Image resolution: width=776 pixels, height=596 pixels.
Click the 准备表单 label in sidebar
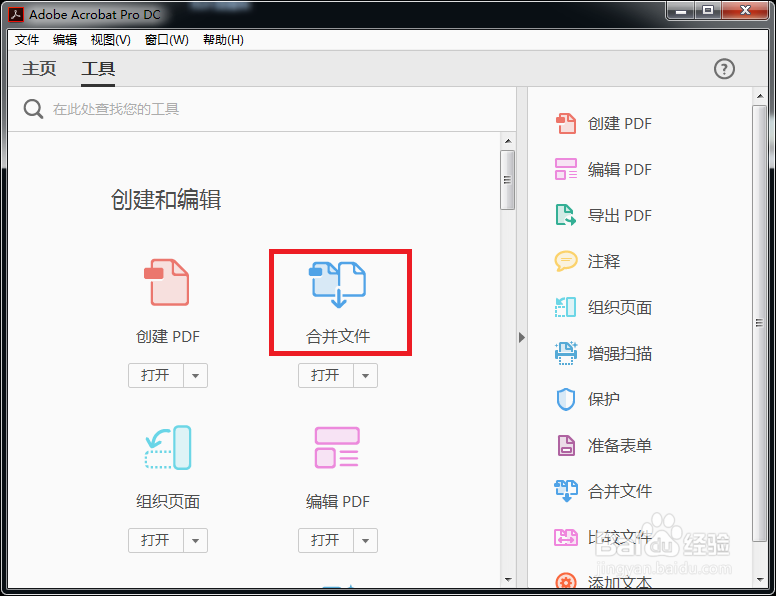[620, 446]
